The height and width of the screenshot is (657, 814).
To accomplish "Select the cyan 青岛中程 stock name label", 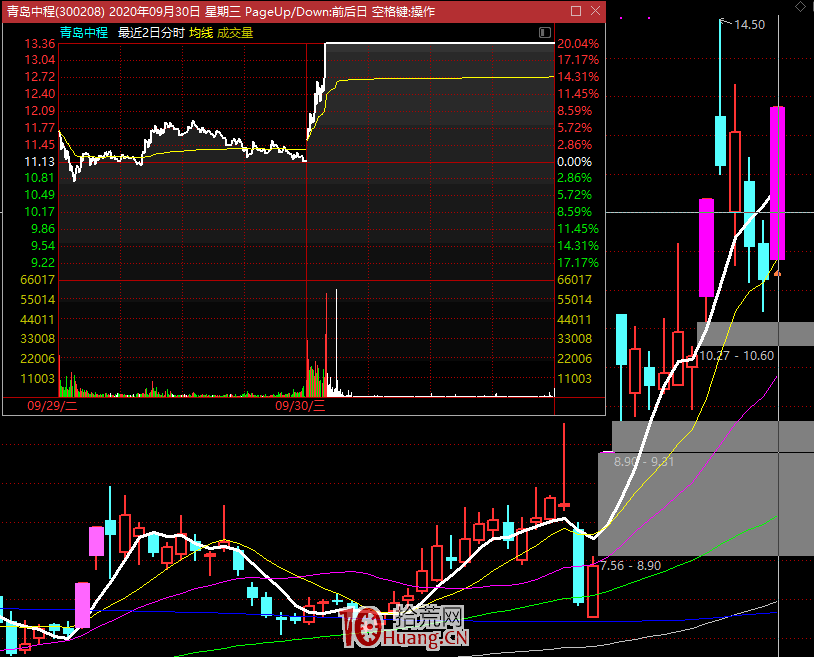I will click(84, 33).
